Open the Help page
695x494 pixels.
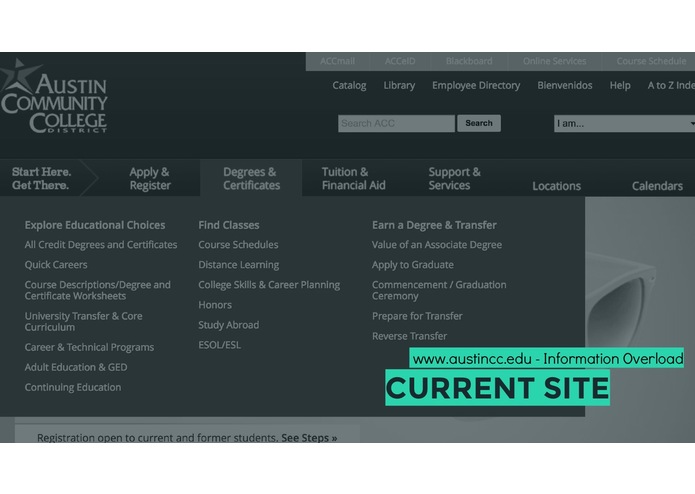[620, 86]
